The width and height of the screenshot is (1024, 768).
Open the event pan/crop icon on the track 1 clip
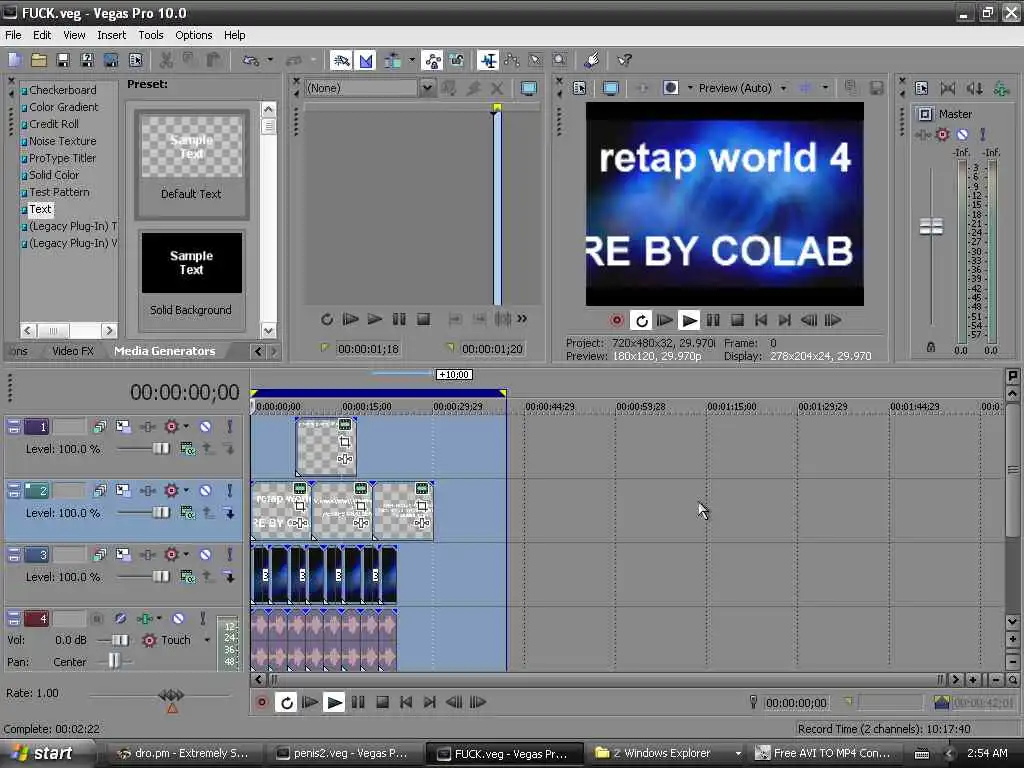tap(345, 442)
